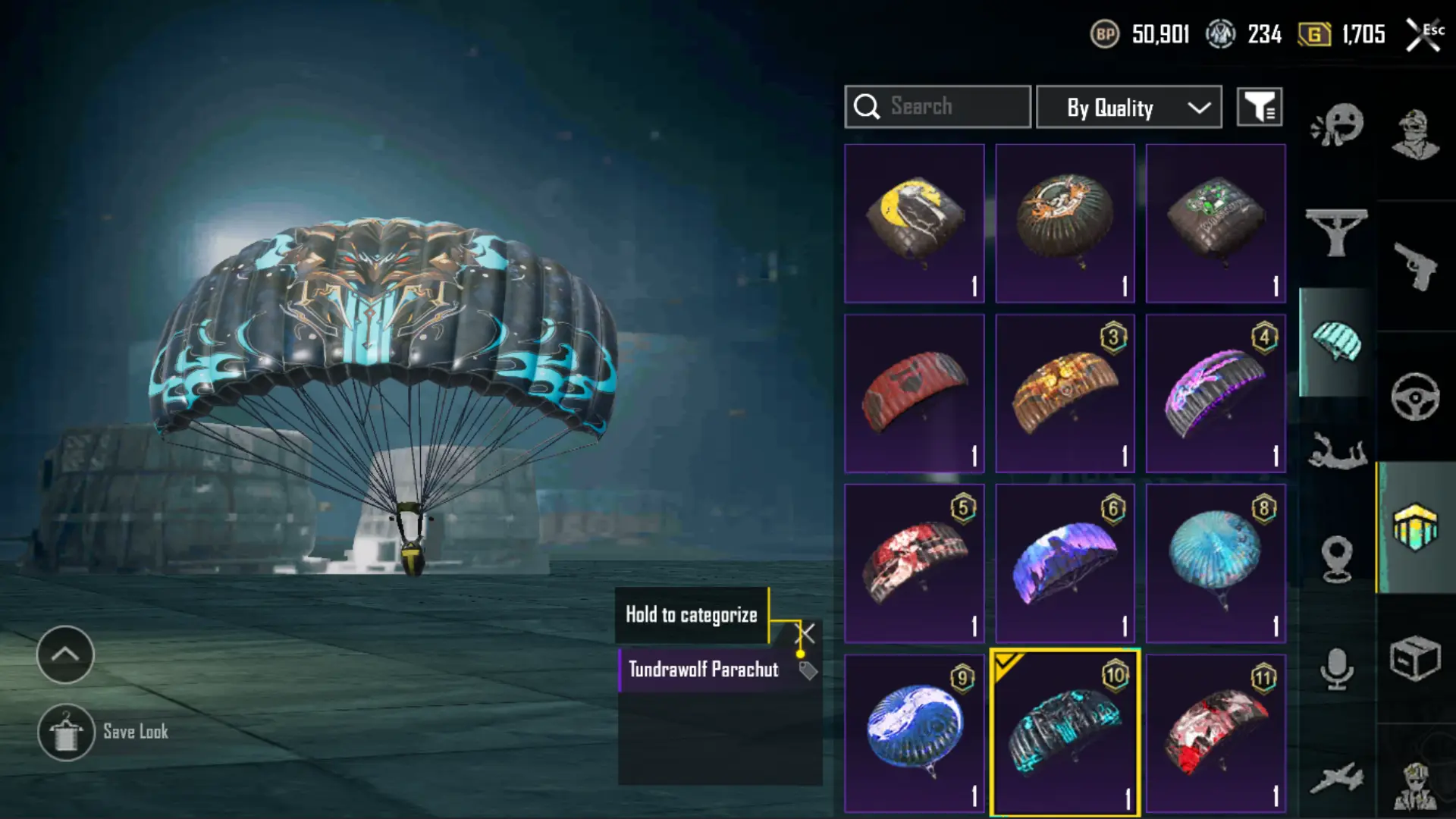Expand the panel with up-chevron button
The height and width of the screenshot is (819, 1456).
coord(65,654)
